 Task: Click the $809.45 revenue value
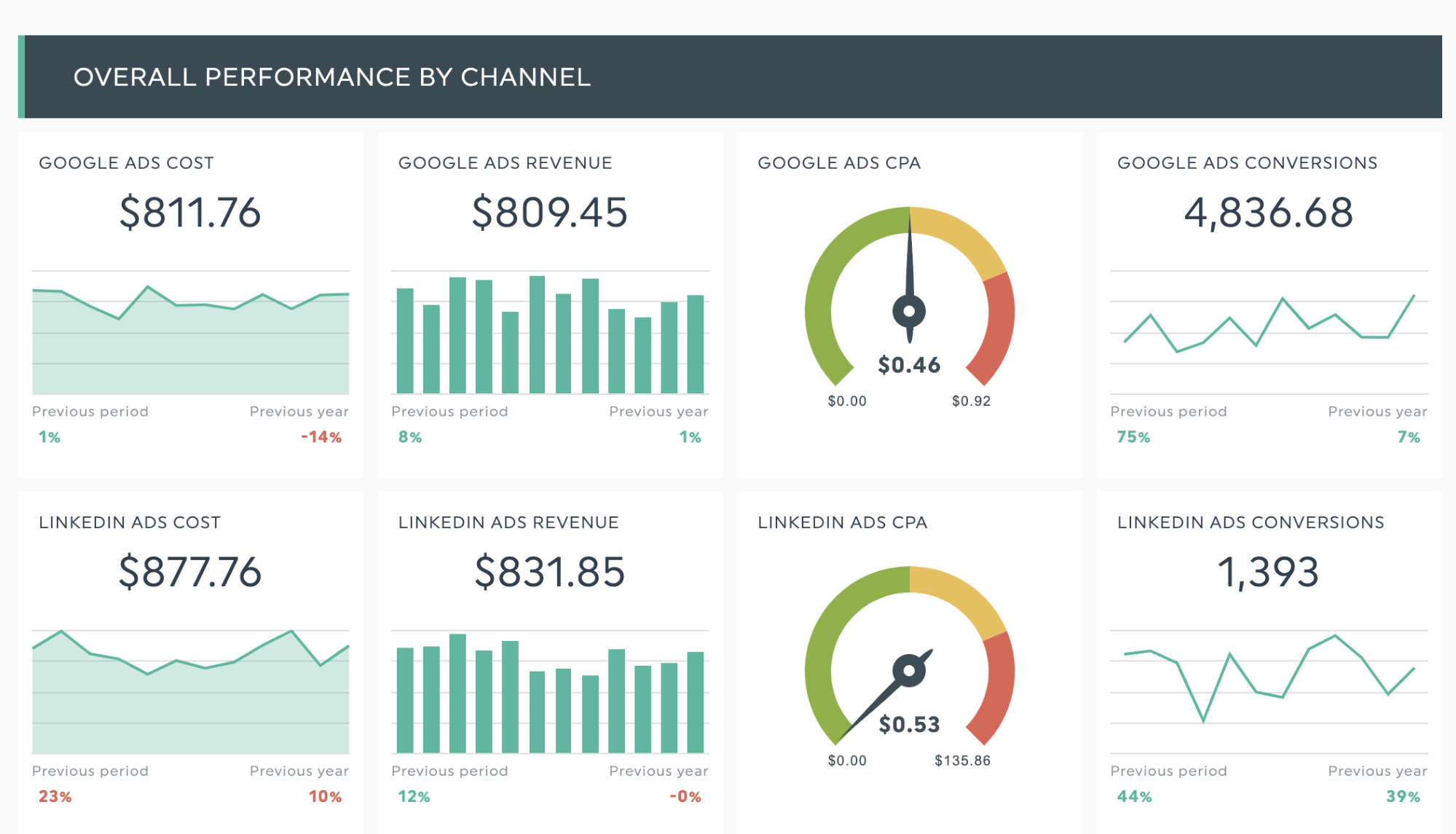tap(550, 212)
